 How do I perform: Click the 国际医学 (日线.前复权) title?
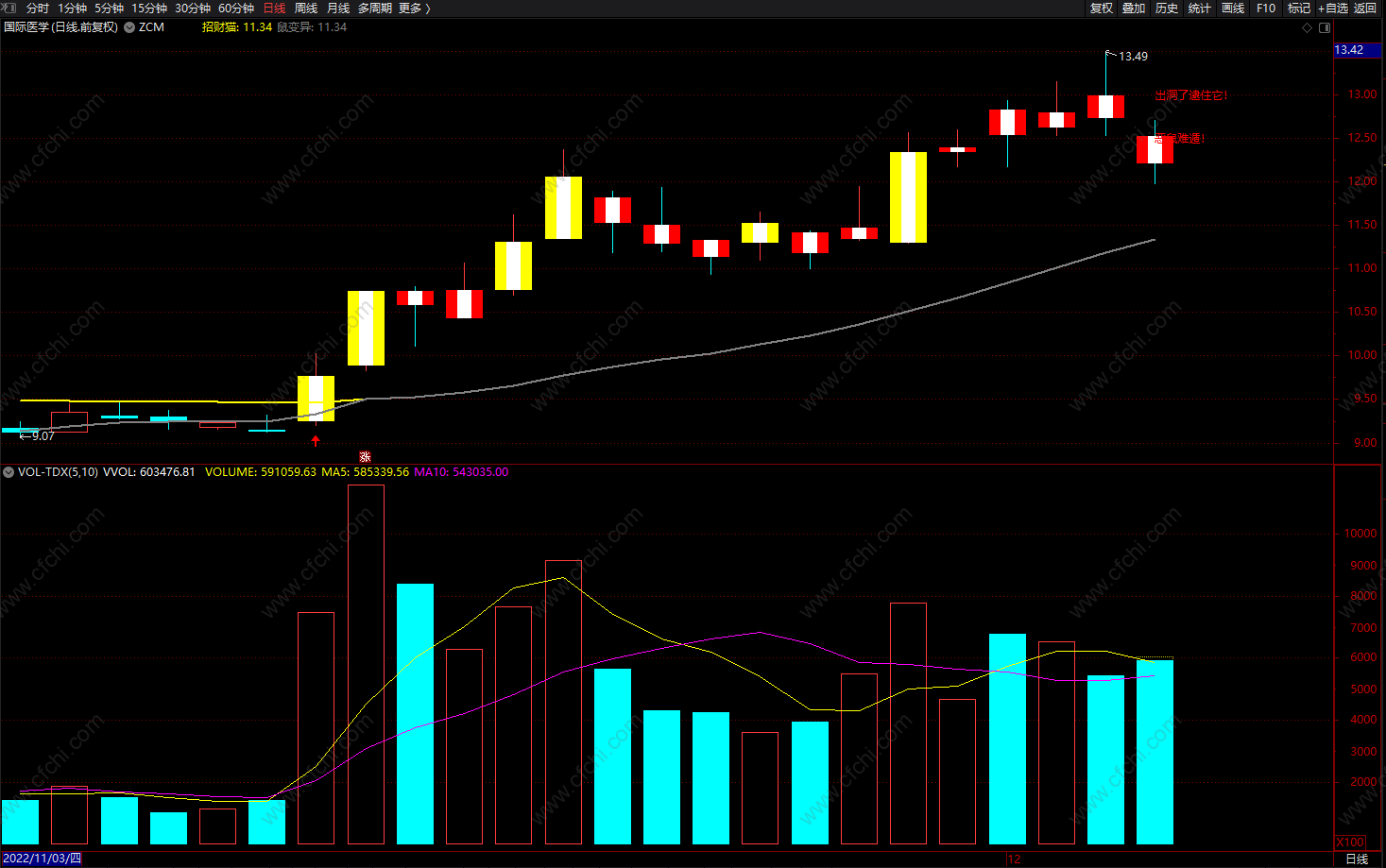pyautogui.click(x=61, y=27)
